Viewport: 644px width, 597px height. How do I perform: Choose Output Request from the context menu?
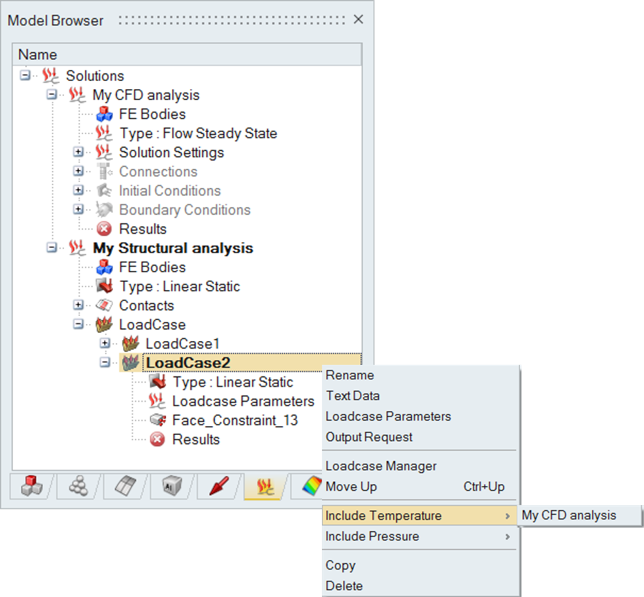click(x=421, y=437)
